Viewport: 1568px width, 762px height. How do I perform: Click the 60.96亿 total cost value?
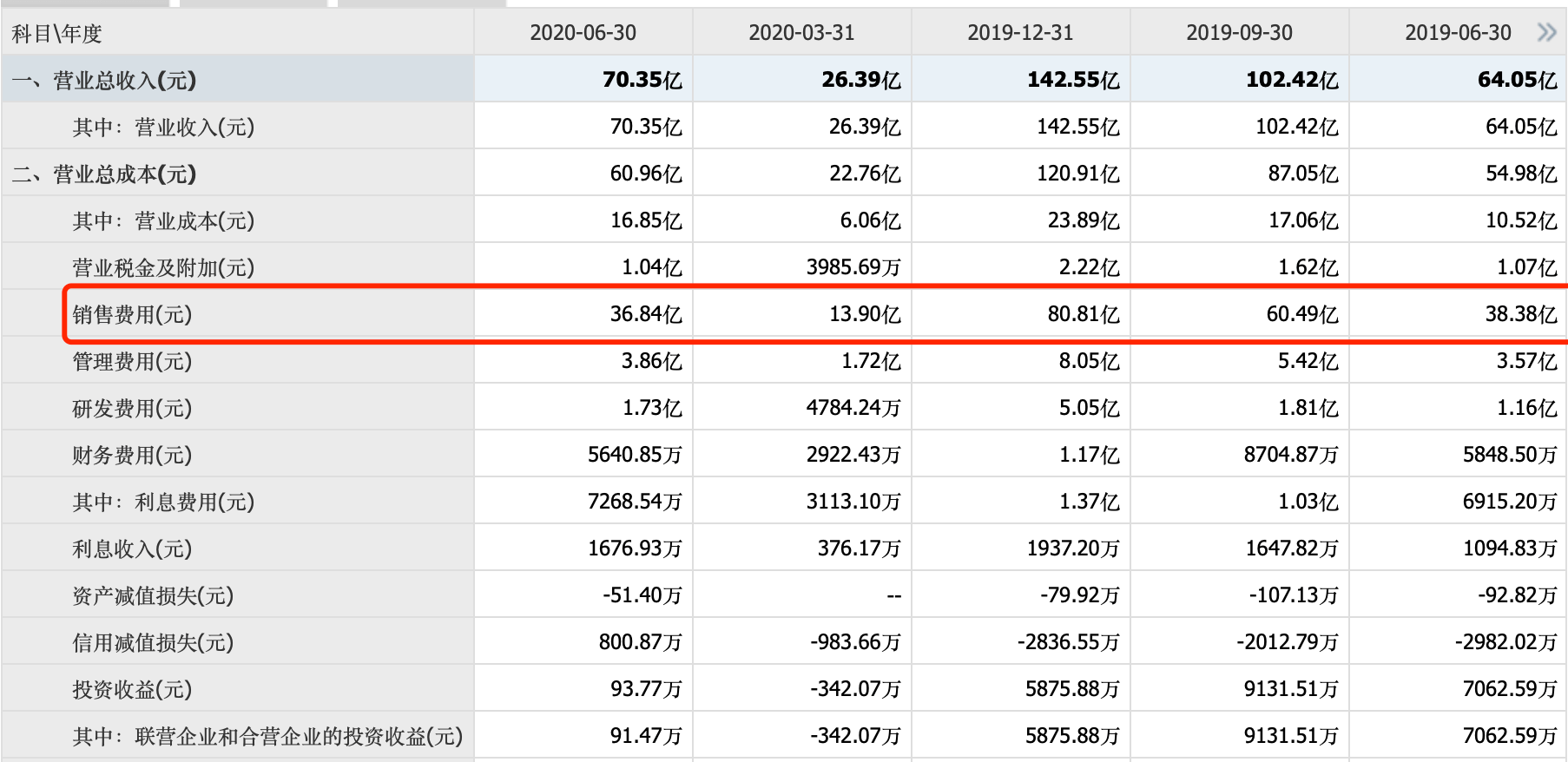tap(646, 174)
